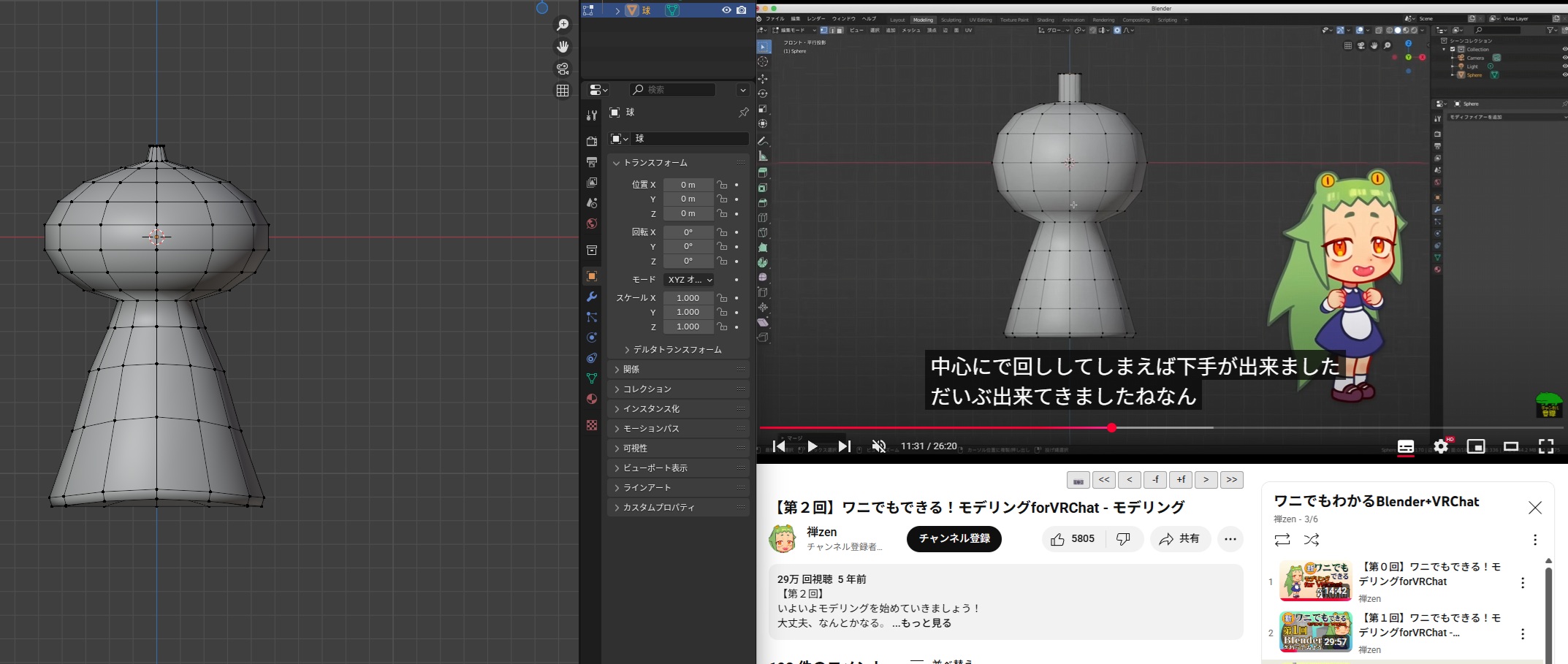Toggle render camera icon for 球 in outliner
Viewport: 1568px width, 664px height.
(742, 10)
